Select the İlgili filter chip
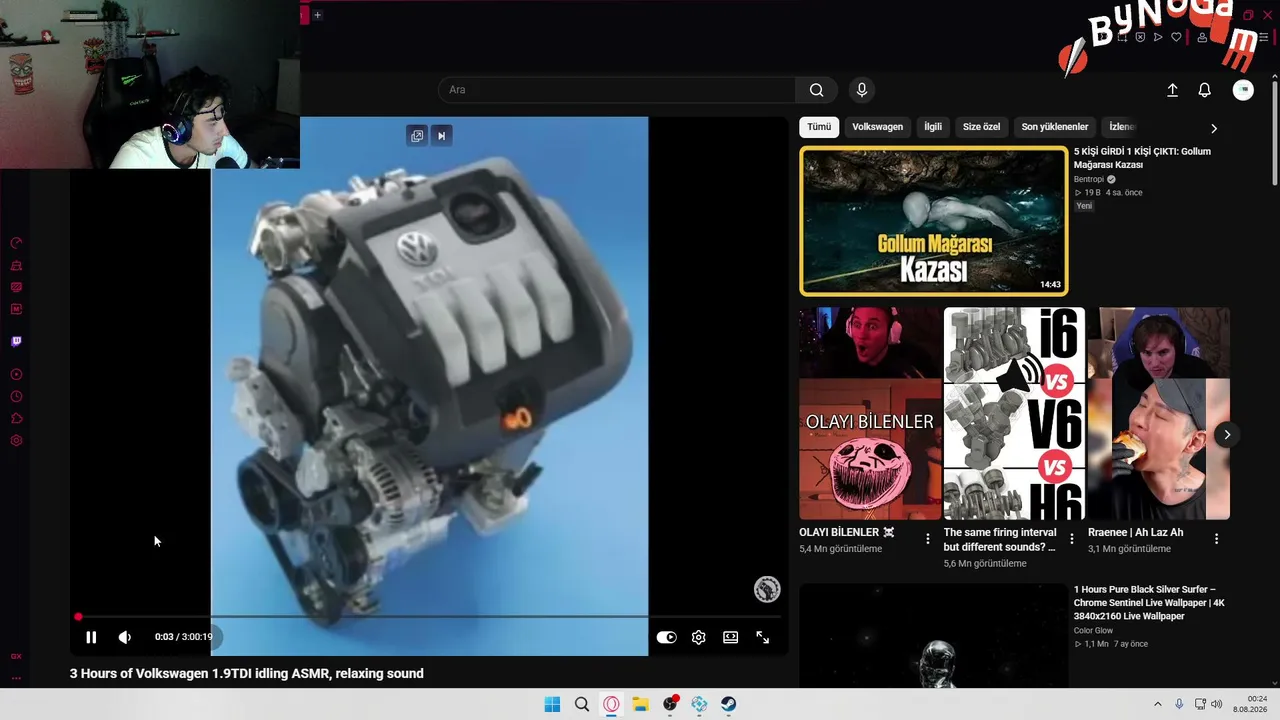This screenshot has height=720, width=1280. click(x=933, y=127)
